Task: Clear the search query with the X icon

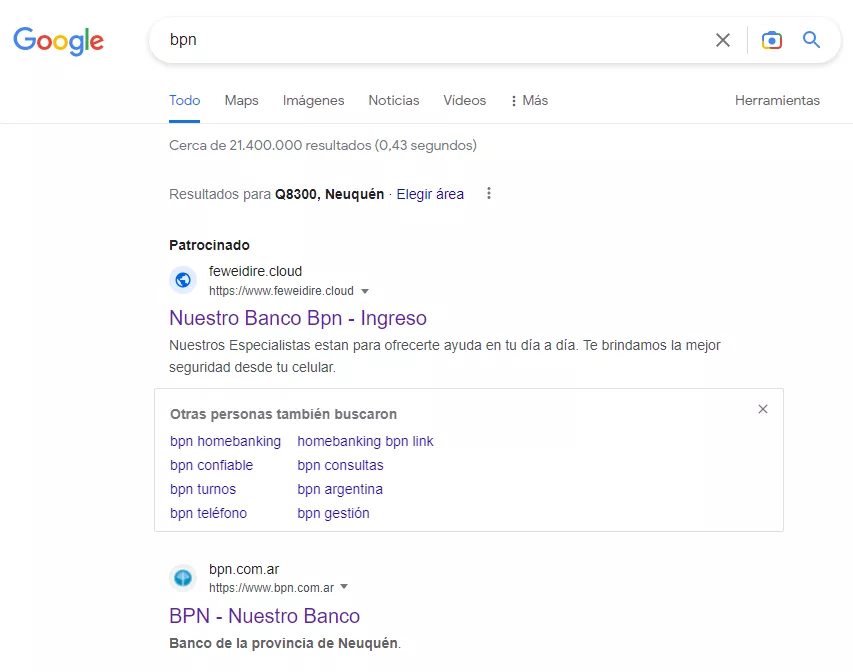Action: tap(723, 40)
